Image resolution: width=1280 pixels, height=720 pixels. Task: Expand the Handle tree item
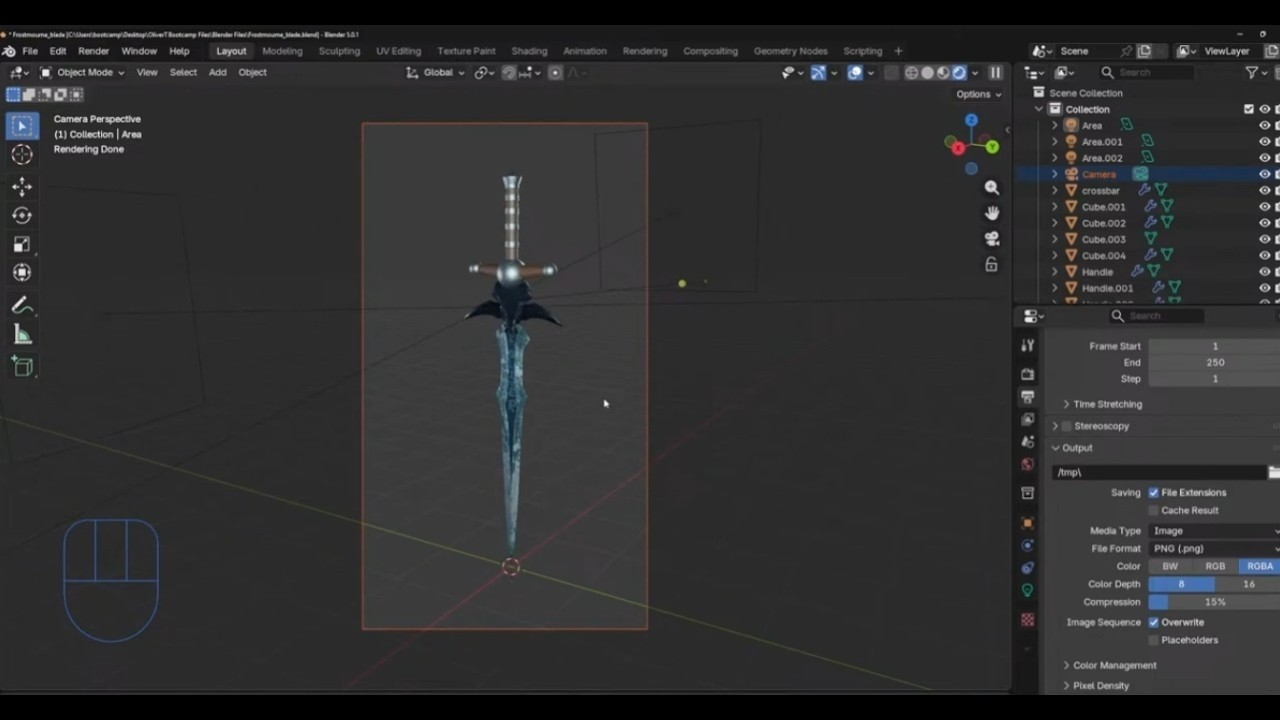[x=1054, y=272]
